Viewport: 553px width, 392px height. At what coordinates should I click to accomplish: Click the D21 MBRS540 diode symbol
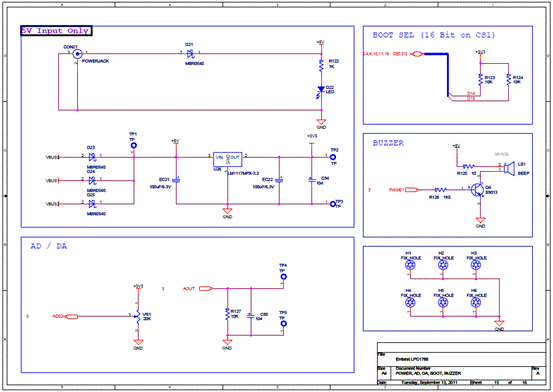(190, 54)
